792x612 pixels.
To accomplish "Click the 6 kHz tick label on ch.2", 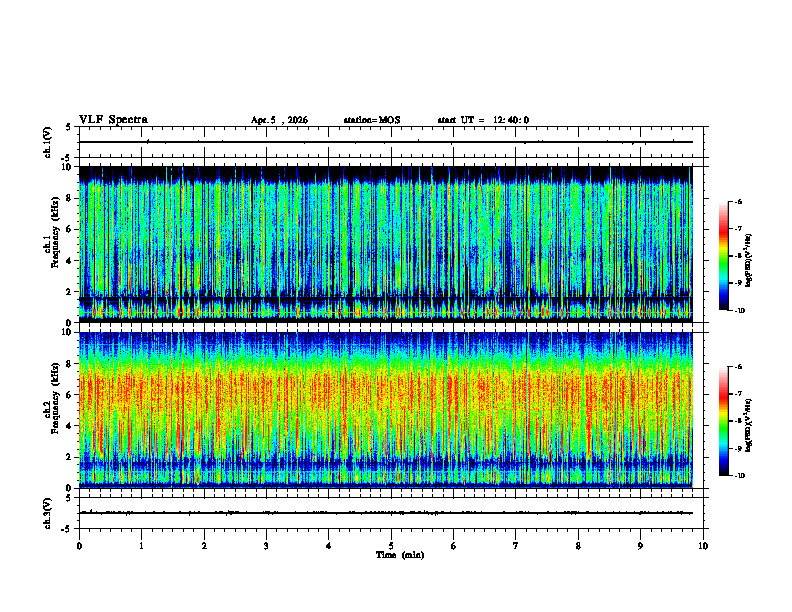I will tap(70, 395).
